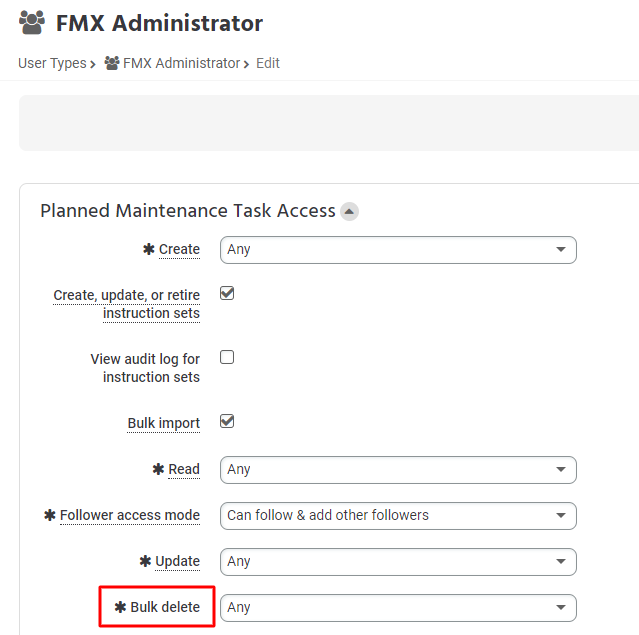
Task: Click the chevron after User Types breadcrumb
Action: click(x=93, y=64)
